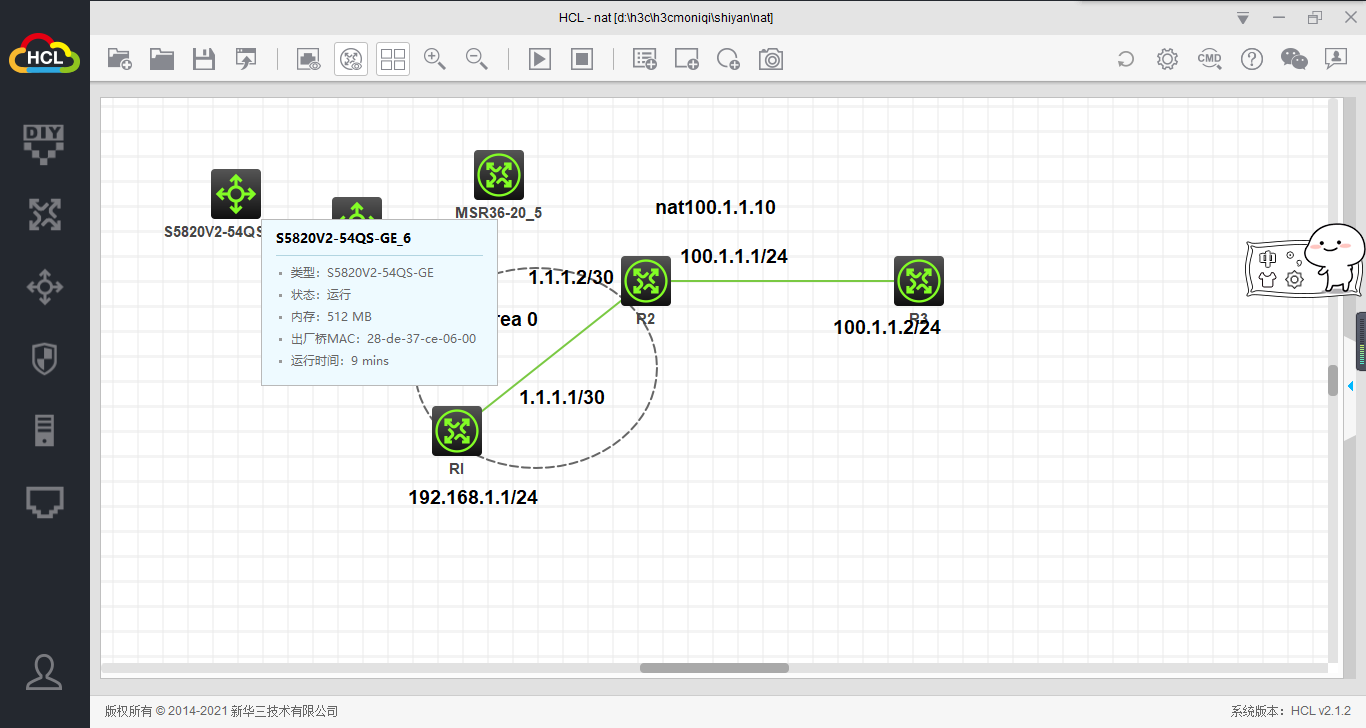Open settings via the gear icon
This screenshot has width=1366, height=728.
1167,59
